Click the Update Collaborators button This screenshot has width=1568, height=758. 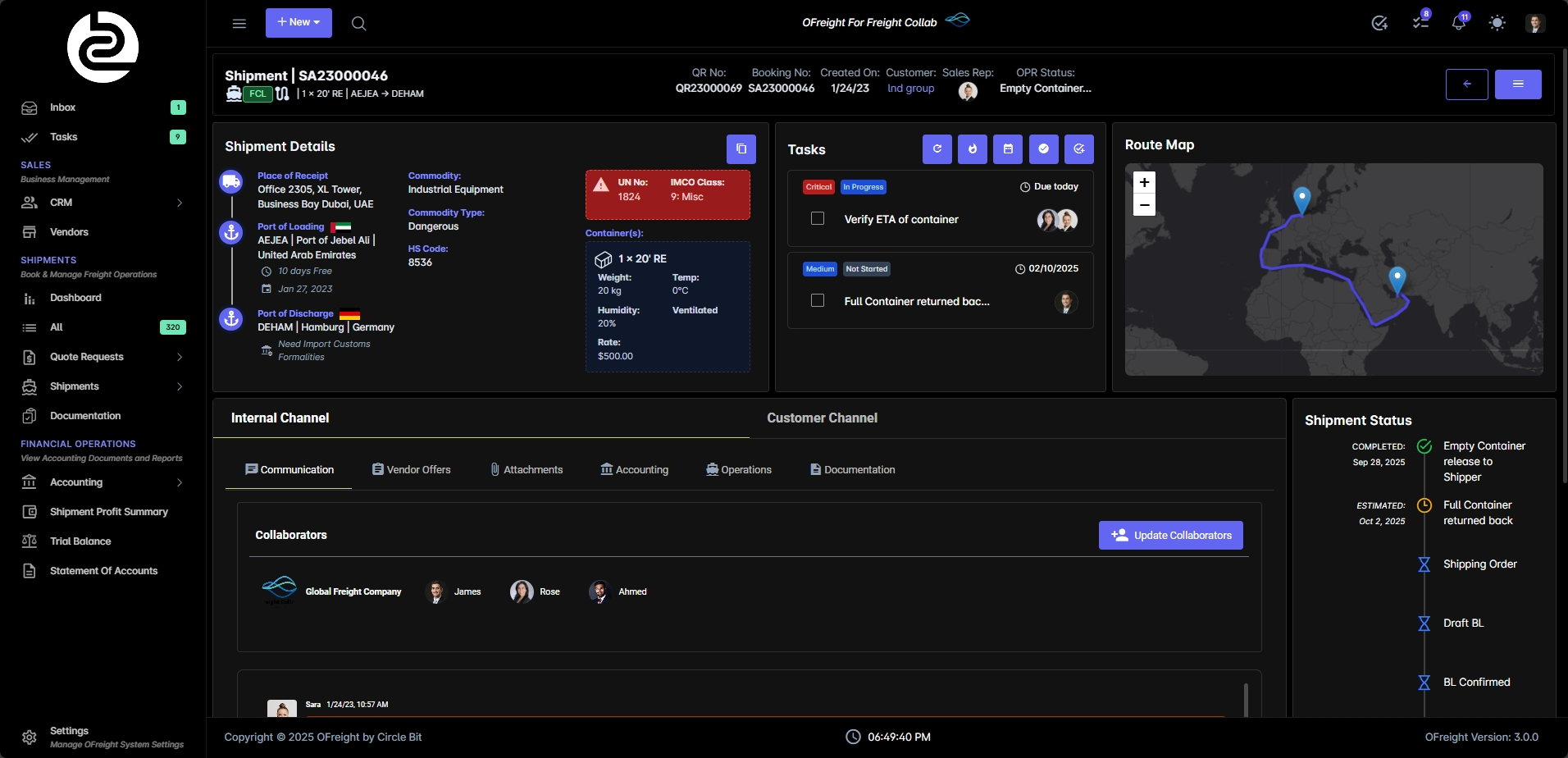point(1170,536)
